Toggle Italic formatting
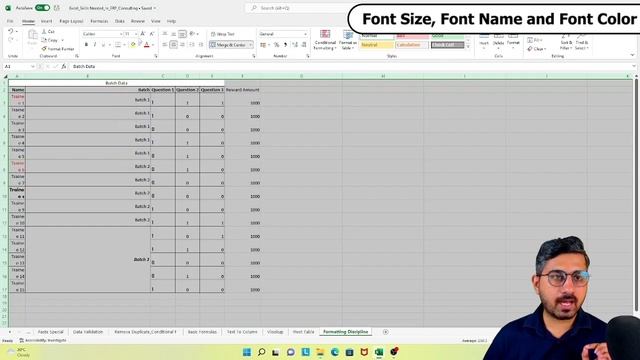The width and height of the screenshot is (640, 360). [x=95, y=44]
